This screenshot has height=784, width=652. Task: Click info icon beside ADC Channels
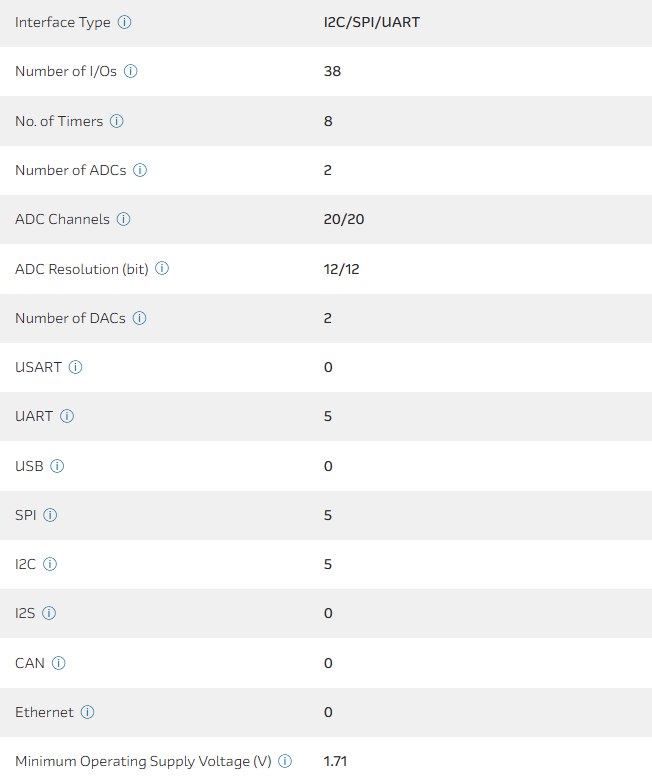pos(124,219)
